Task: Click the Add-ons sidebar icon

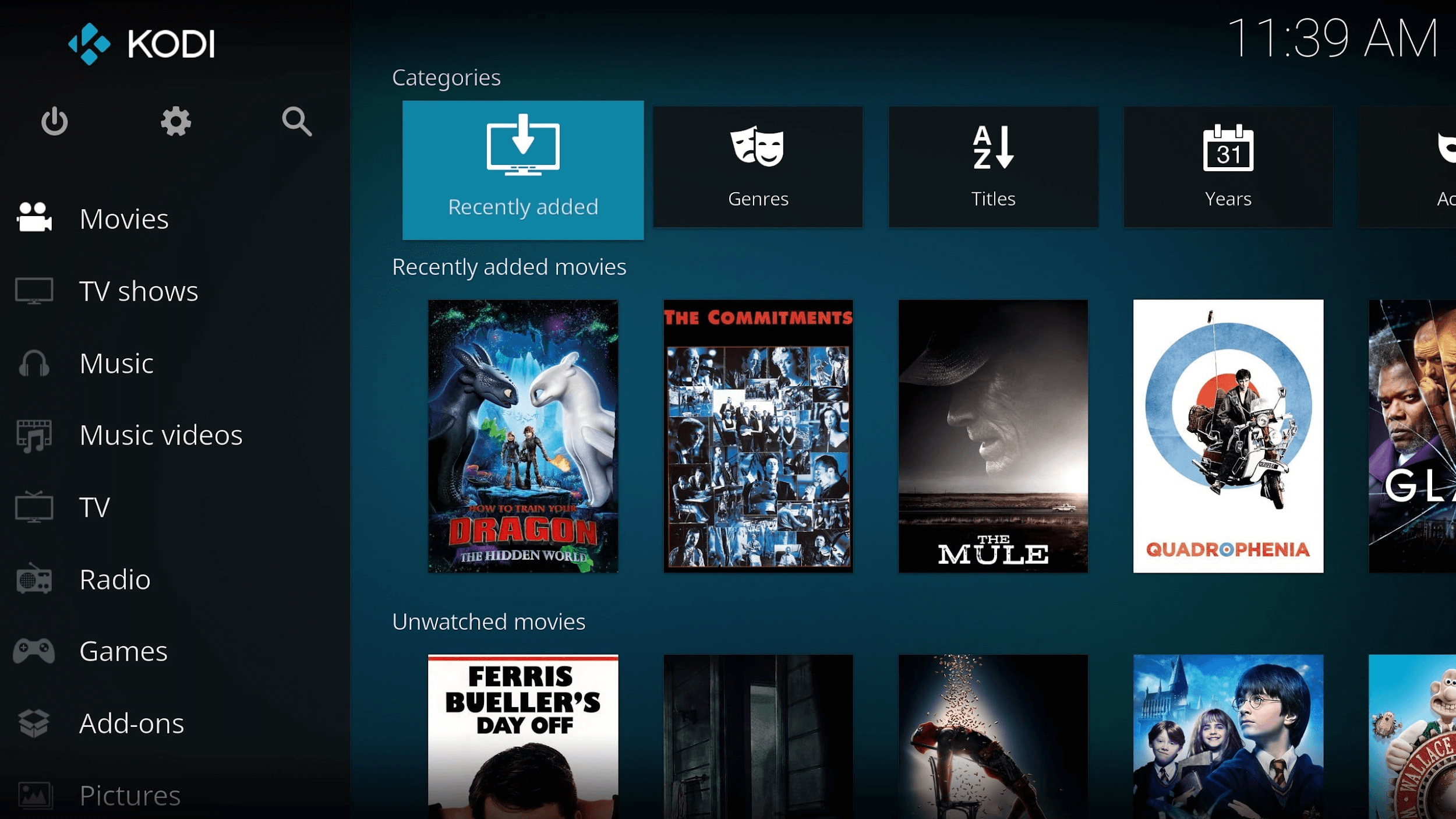Action: pyautogui.click(x=36, y=721)
